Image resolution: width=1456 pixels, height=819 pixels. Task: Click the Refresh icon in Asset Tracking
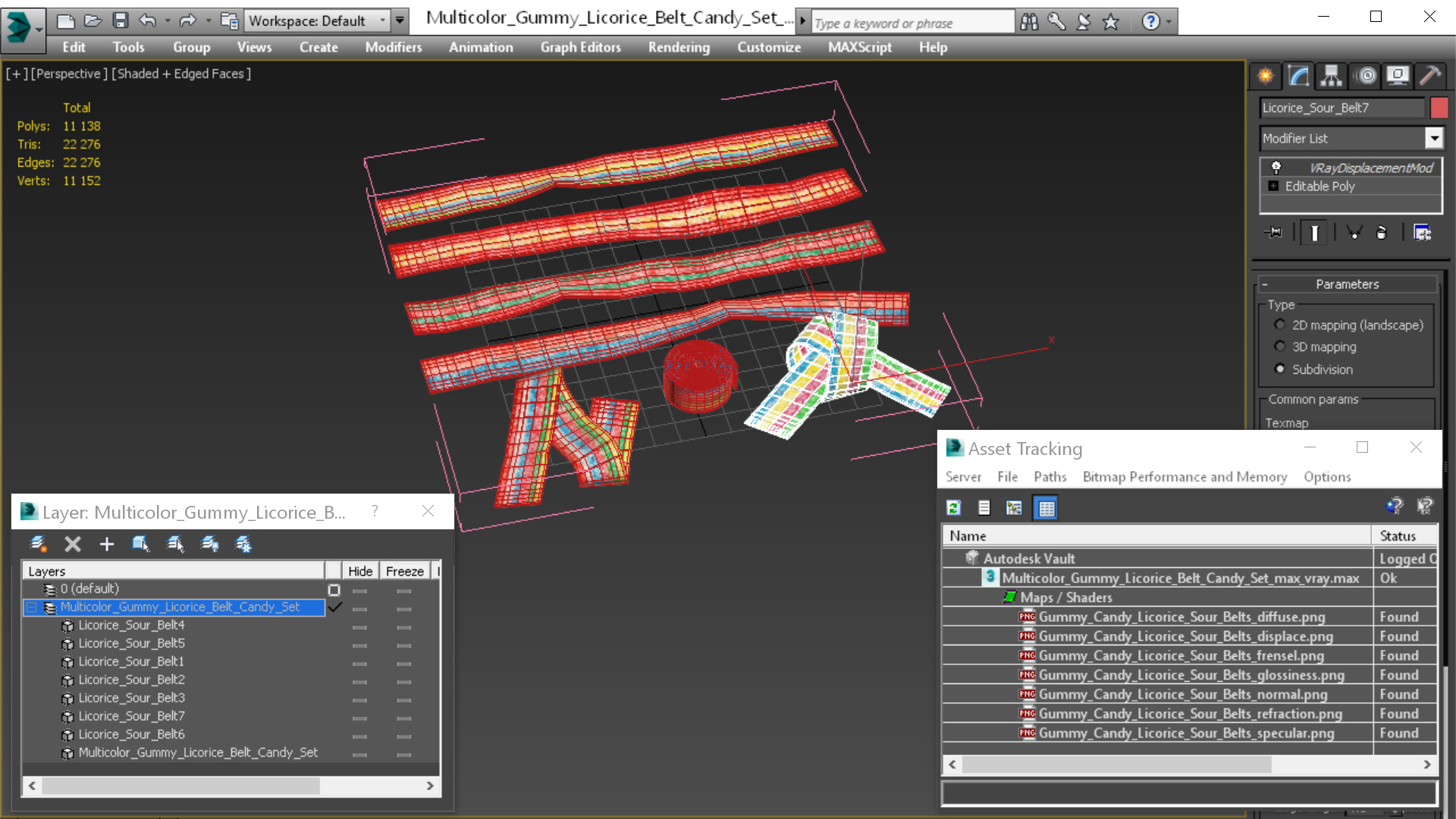[953, 508]
